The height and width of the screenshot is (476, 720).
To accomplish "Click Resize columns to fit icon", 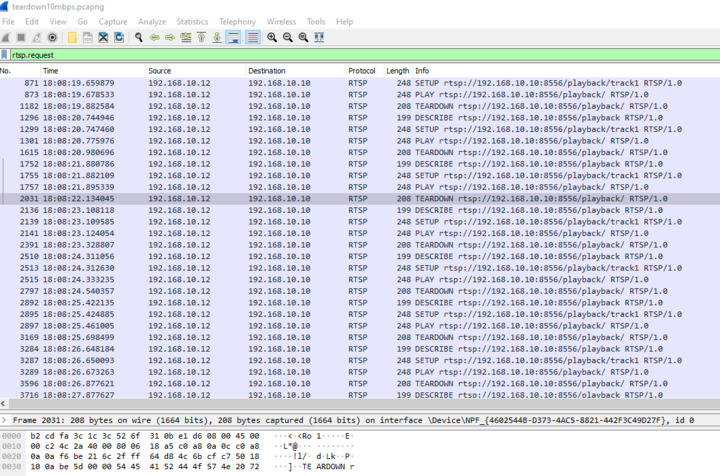I will (x=319, y=38).
